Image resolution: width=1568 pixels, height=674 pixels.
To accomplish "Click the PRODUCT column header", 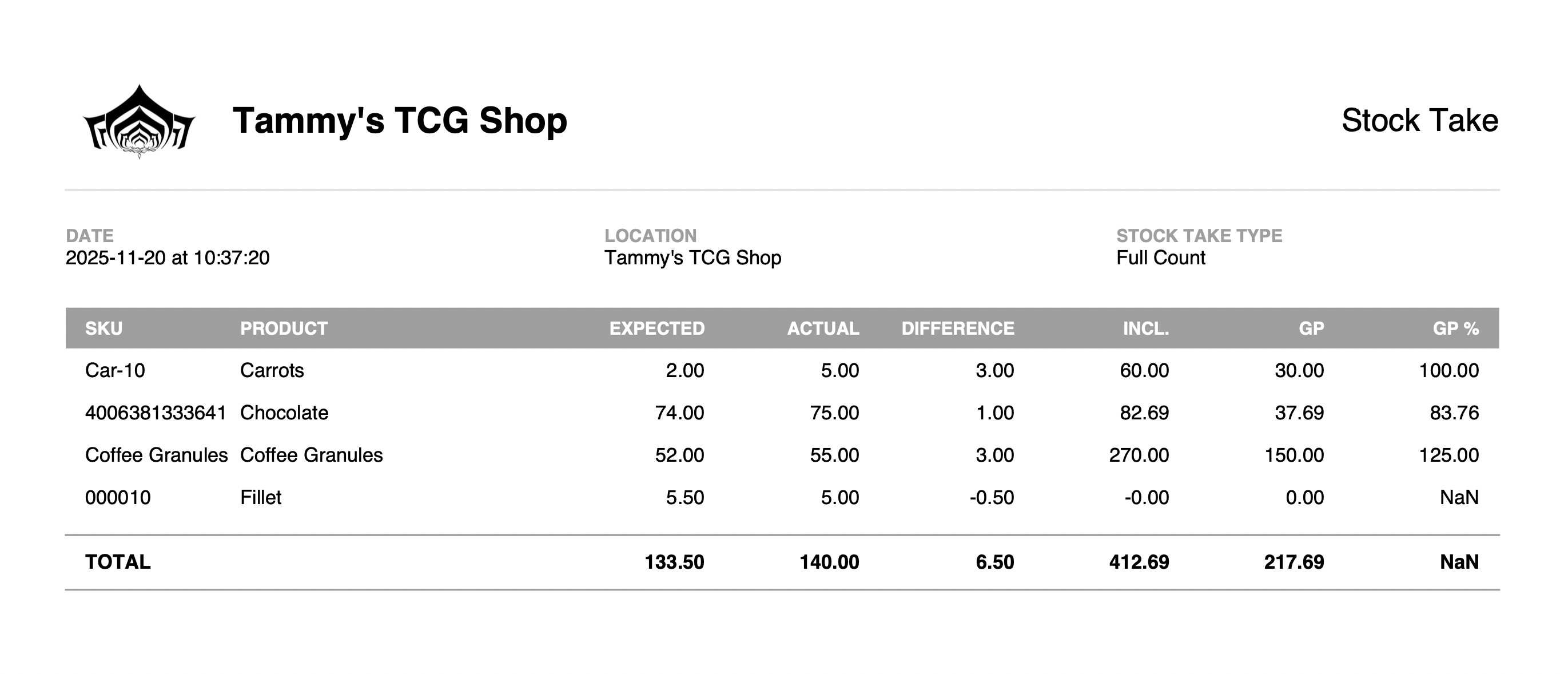I will (284, 329).
